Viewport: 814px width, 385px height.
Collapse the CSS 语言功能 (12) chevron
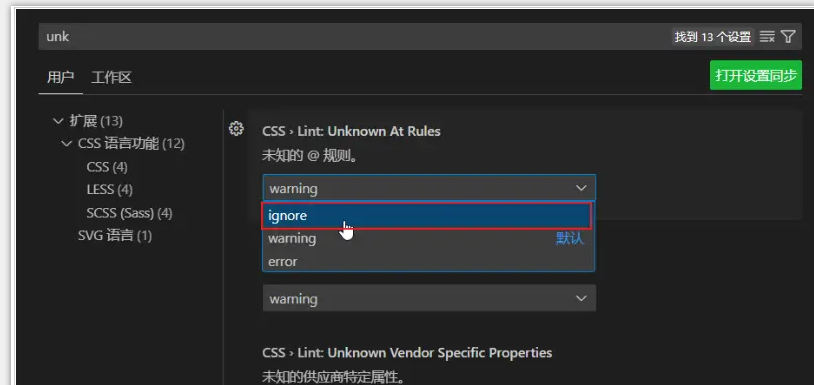click(66, 143)
